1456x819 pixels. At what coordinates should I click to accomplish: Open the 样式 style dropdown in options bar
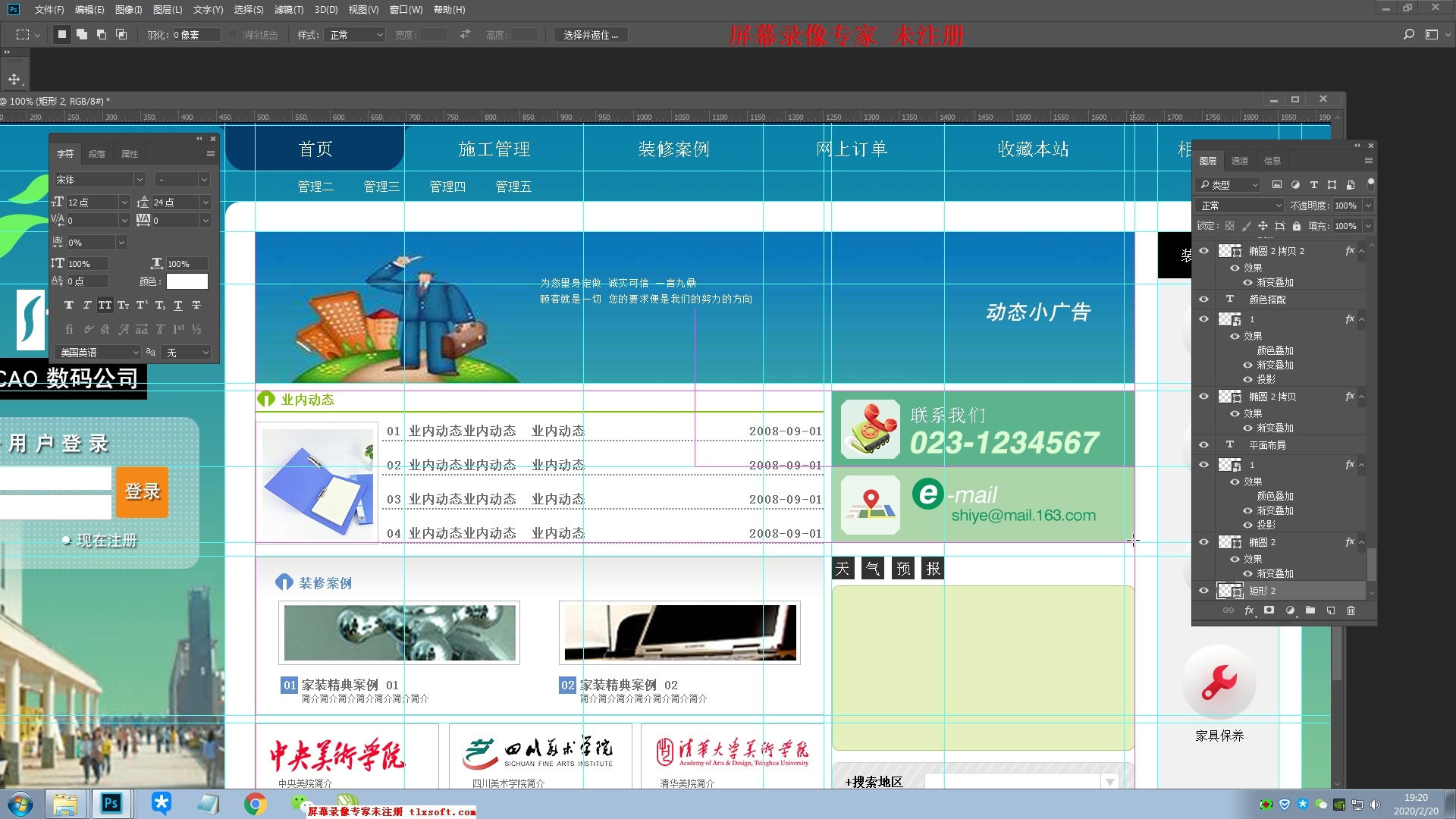point(356,35)
